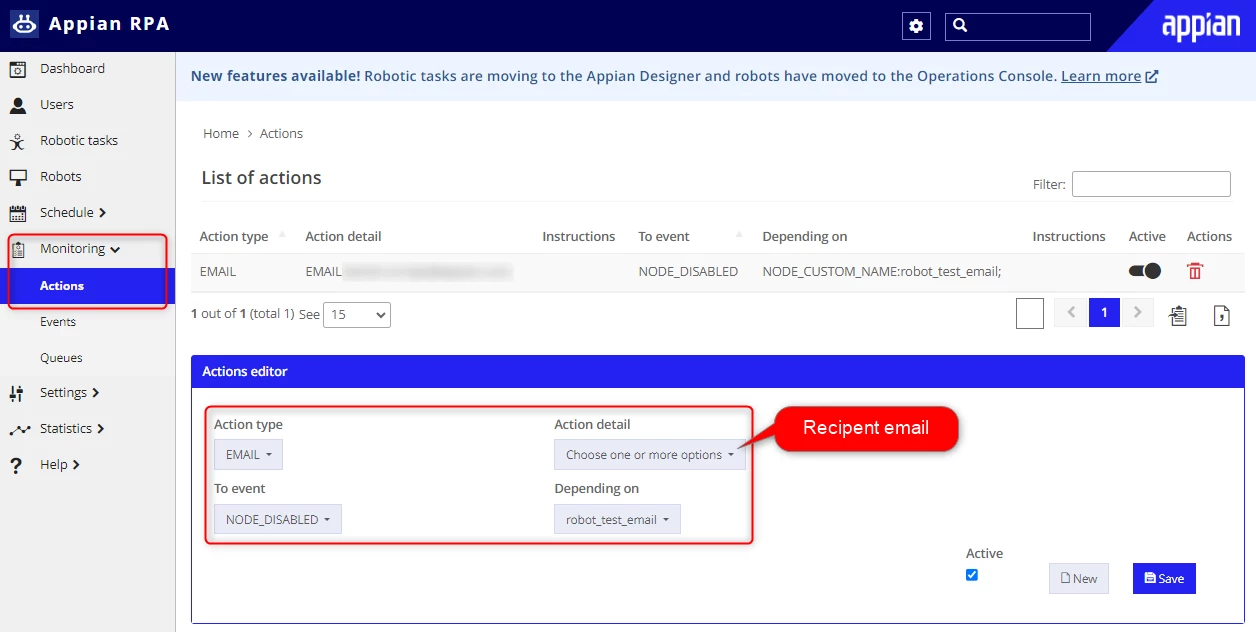Screen dimensions: 1256x632
Task: Open the Depending on robot_test_email dropdown
Action: 617,520
